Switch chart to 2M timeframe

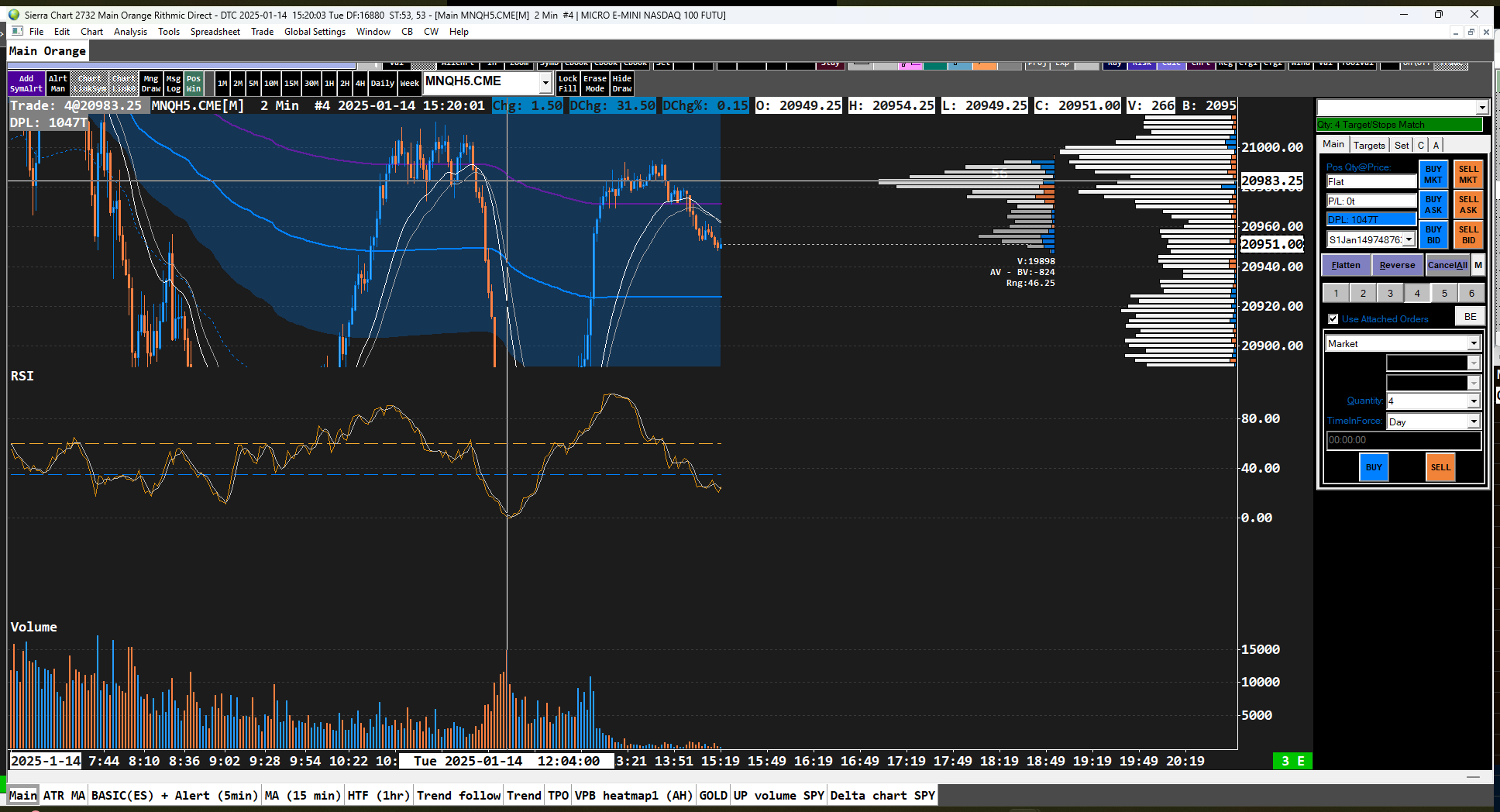coord(238,84)
